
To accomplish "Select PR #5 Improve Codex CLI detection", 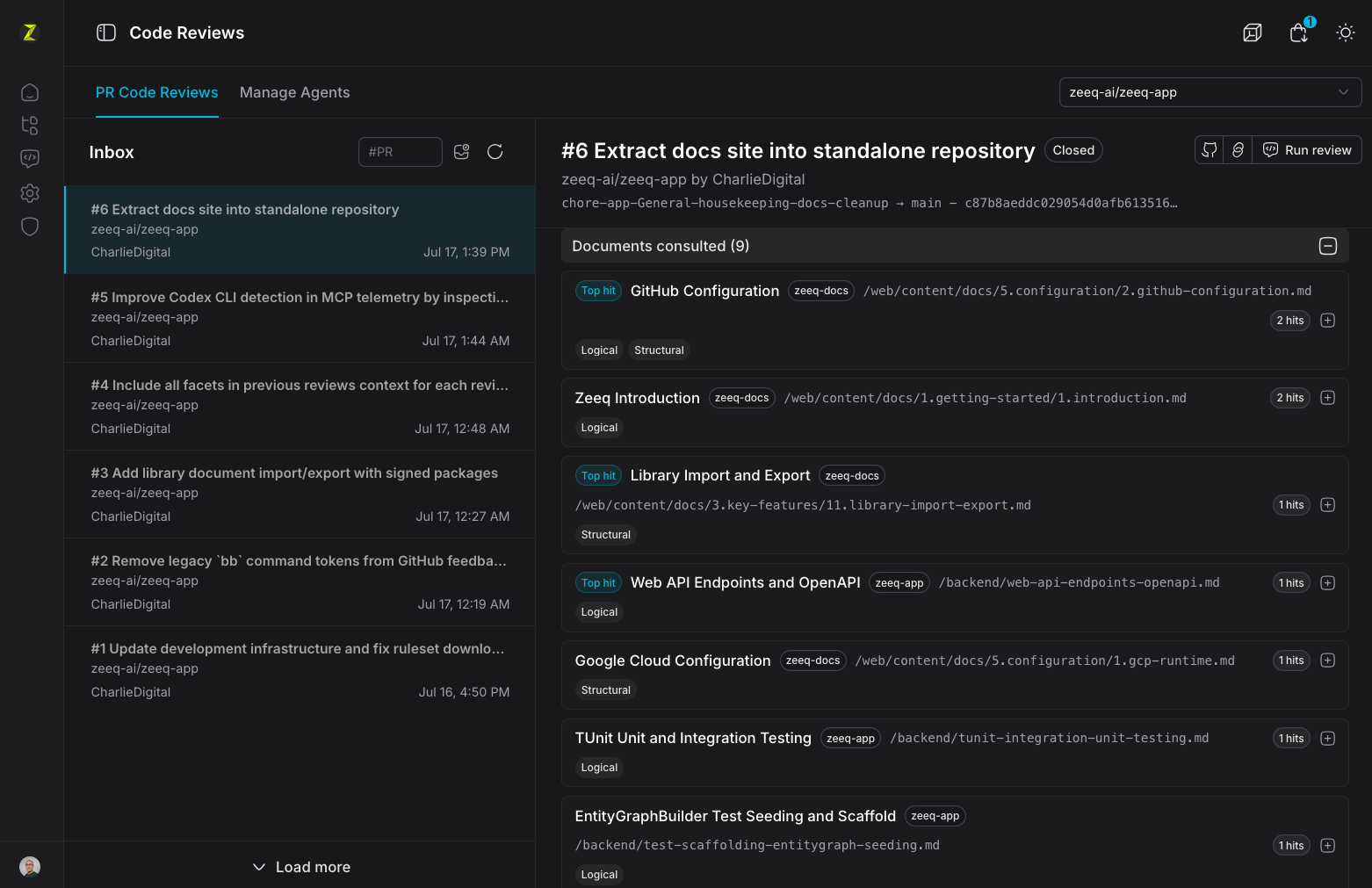I will [300, 318].
